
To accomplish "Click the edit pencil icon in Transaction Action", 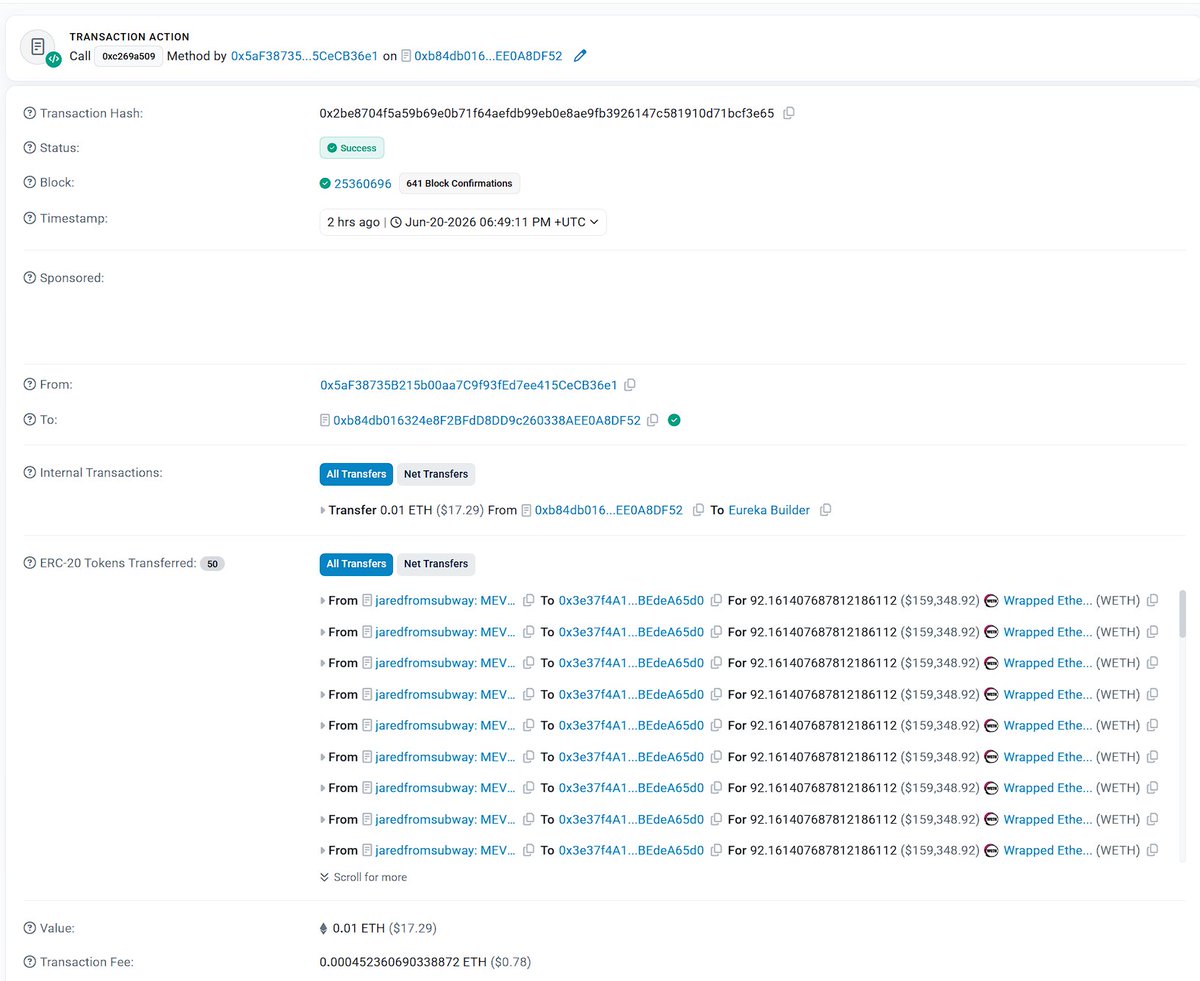I will pos(580,56).
